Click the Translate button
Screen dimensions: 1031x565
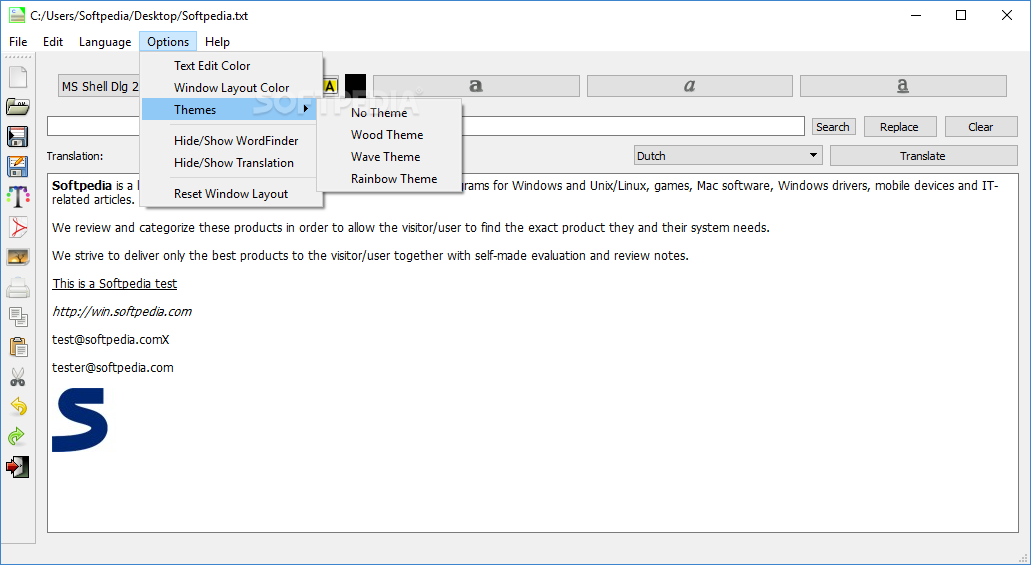pyautogui.click(x=923, y=156)
